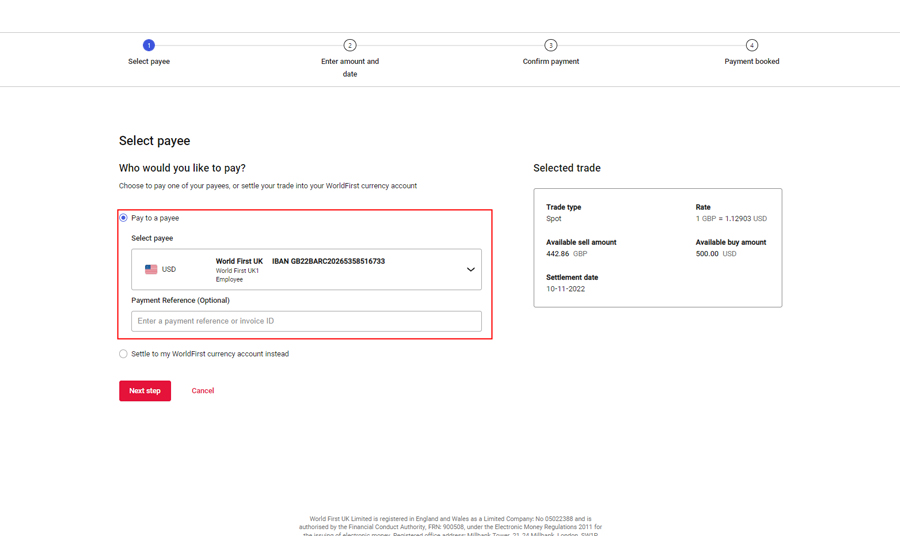
Task: Click the 'Payment booked' step label
Action: 752,62
